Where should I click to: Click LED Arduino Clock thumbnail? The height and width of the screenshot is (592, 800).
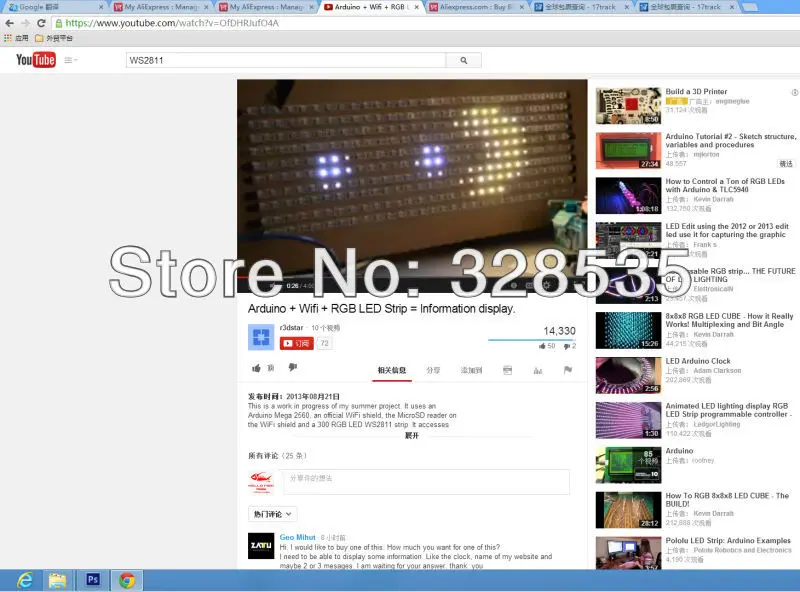pos(629,376)
